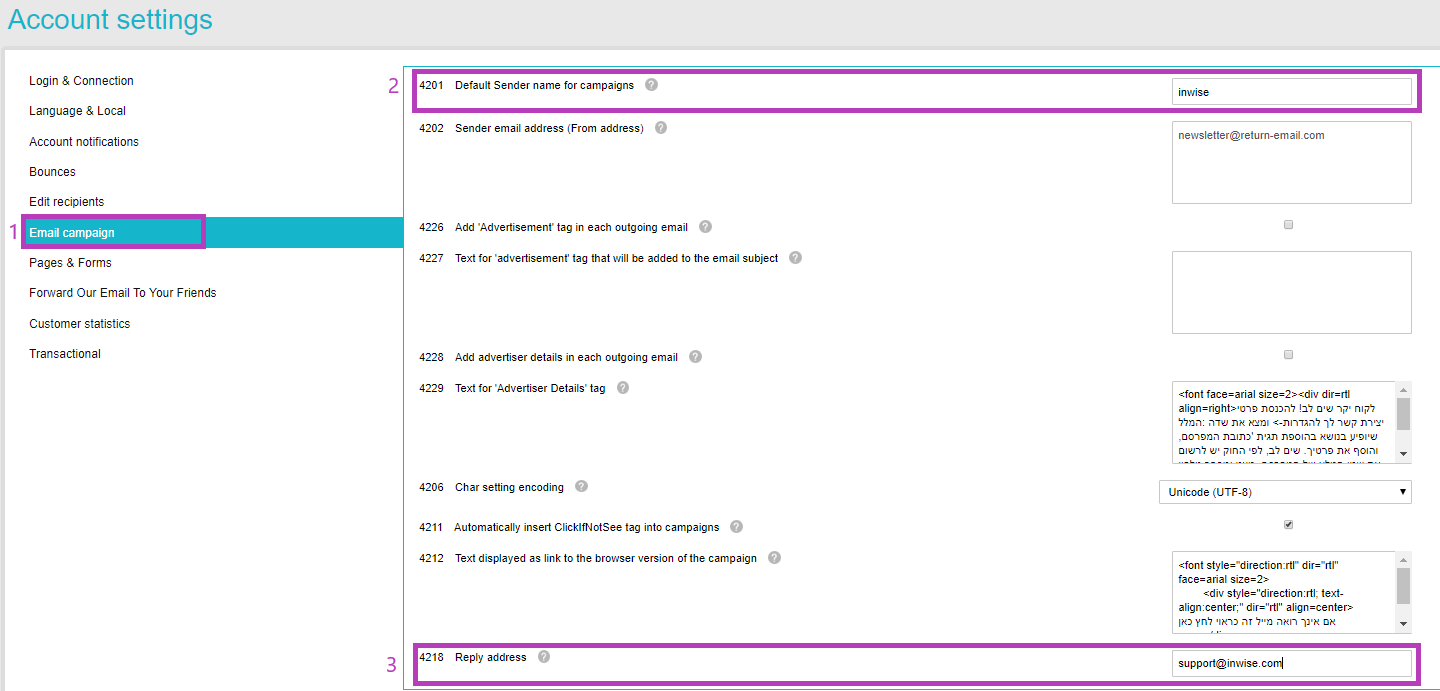The image size is (1440, 691).
Task: Open the Unicode (UTF-8) encoding dropdown
Action: click(1400, 491)
